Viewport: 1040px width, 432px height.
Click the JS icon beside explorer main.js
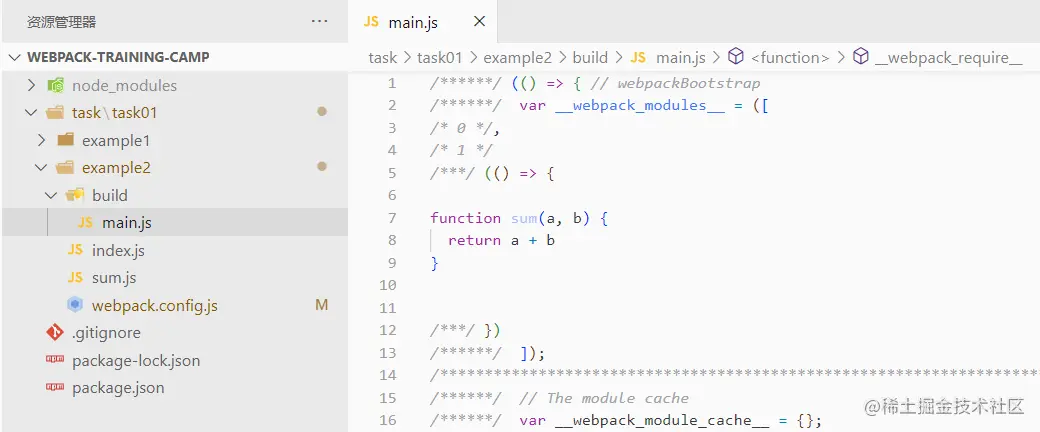click(x=85, y=222)
